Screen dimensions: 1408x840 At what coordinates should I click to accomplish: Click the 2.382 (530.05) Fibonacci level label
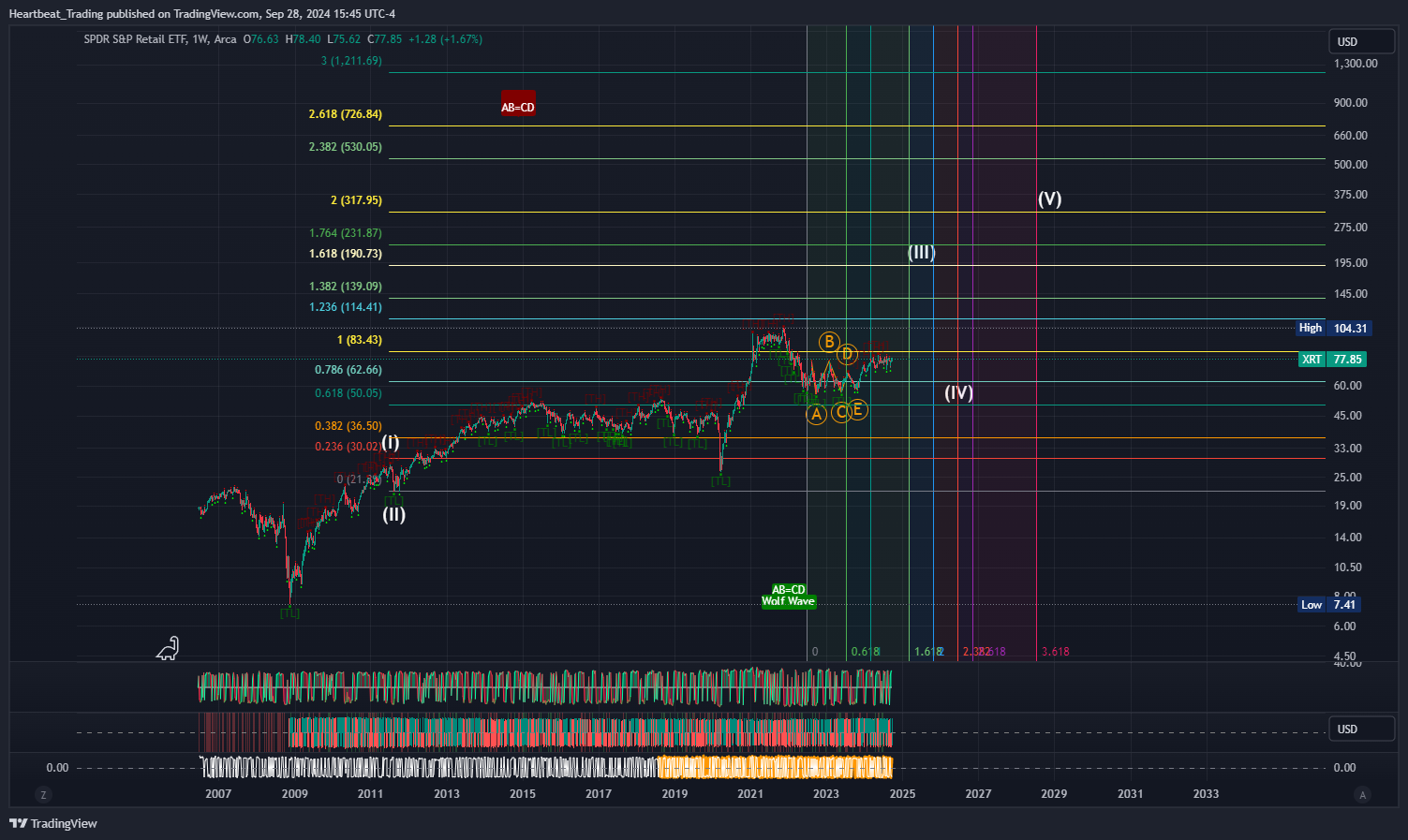pyautogui.click(x=346, y=147)
